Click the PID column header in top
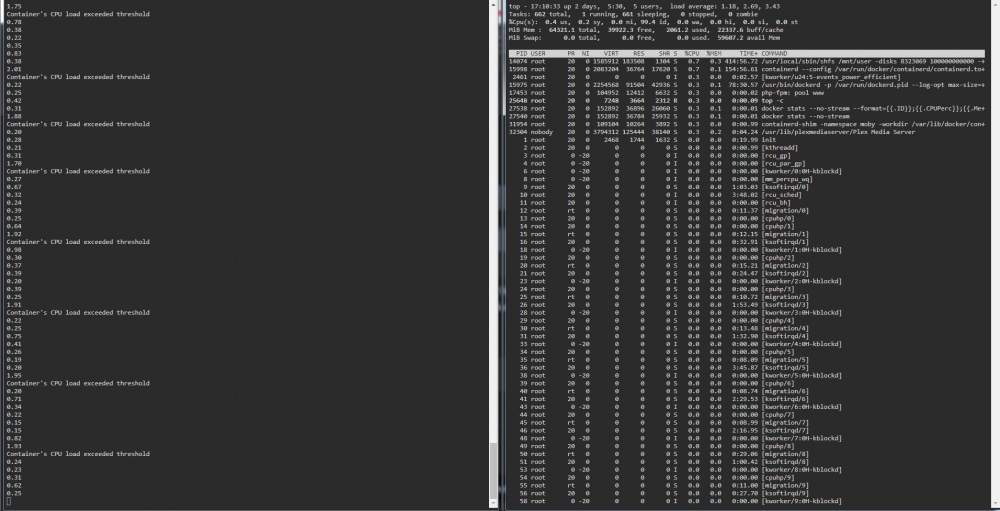The height and width of the screenshot is (511, 1000). (x=522, y=54)
